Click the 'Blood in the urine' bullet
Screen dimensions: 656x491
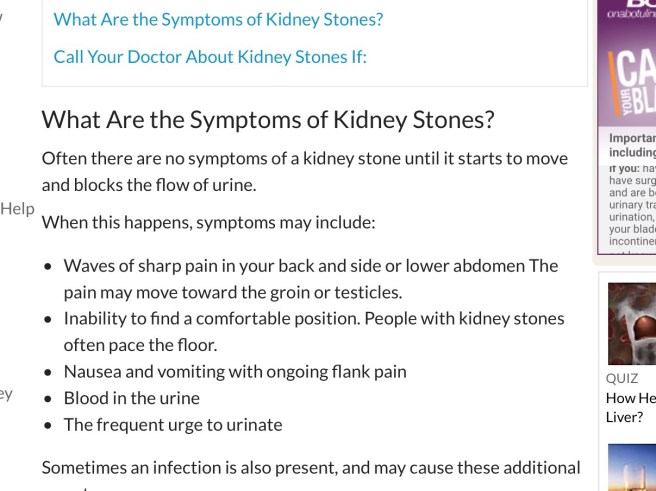point(131,397)
